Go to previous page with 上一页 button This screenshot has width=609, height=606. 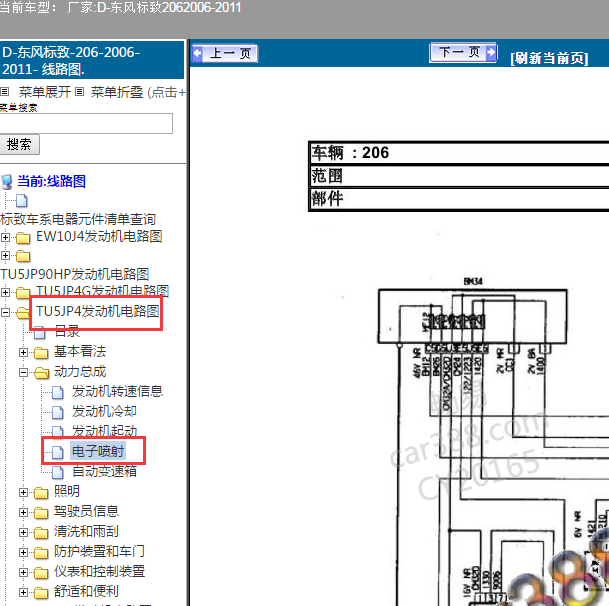[x=225, y=53]
